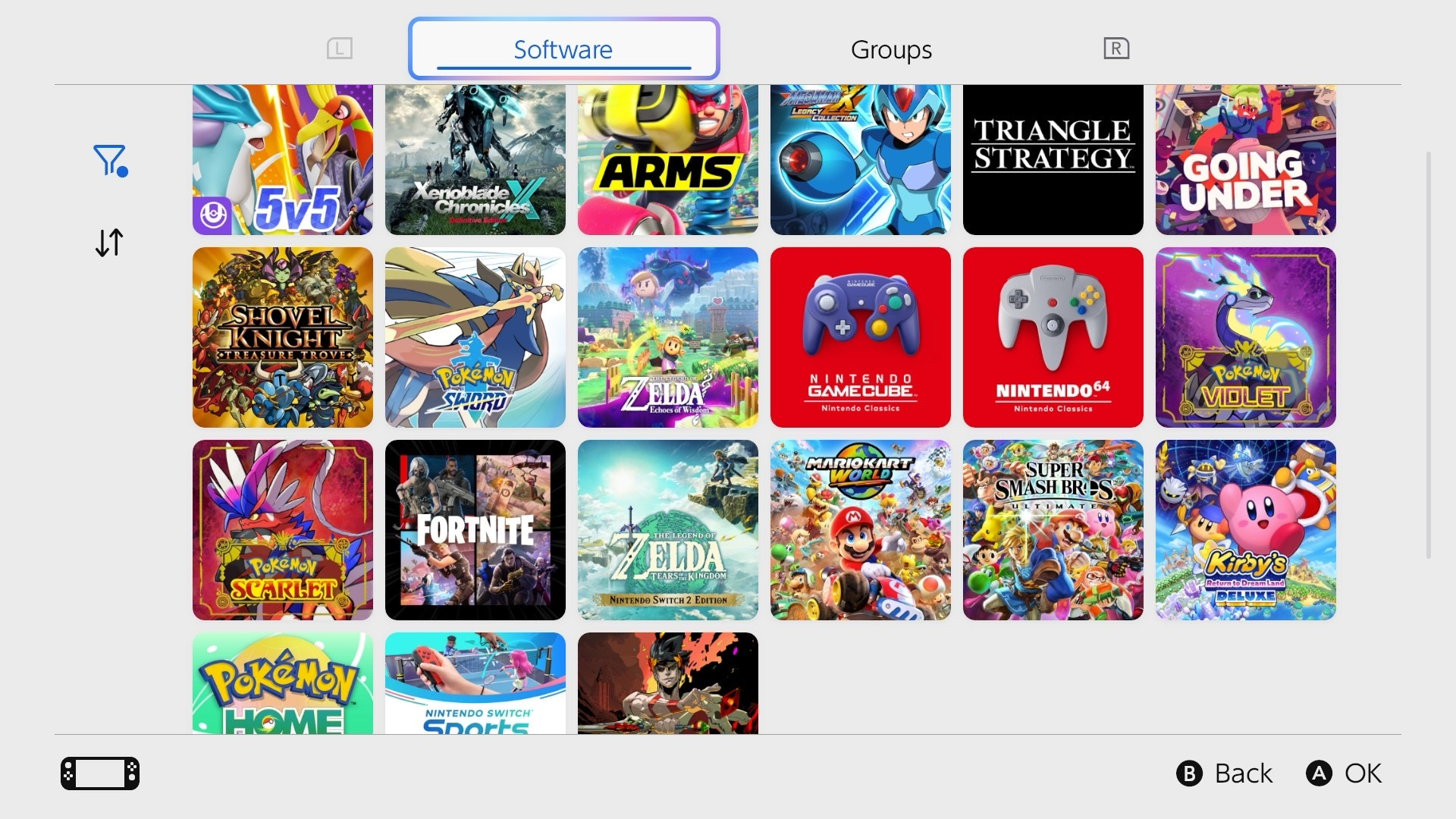Open the Pokémon Sword tile
Viewport: 1456px width, 819px height.
[x=475, y=337]
